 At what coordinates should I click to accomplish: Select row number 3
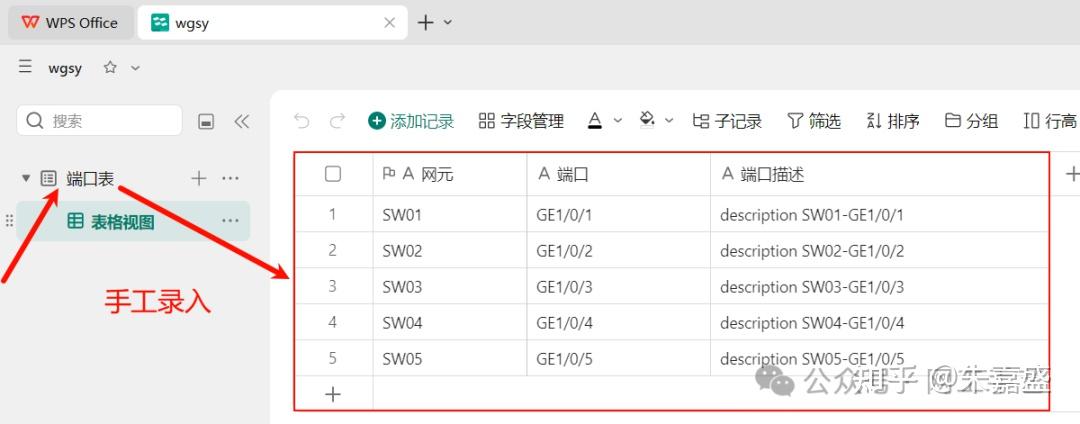click(x=333, y=286)
